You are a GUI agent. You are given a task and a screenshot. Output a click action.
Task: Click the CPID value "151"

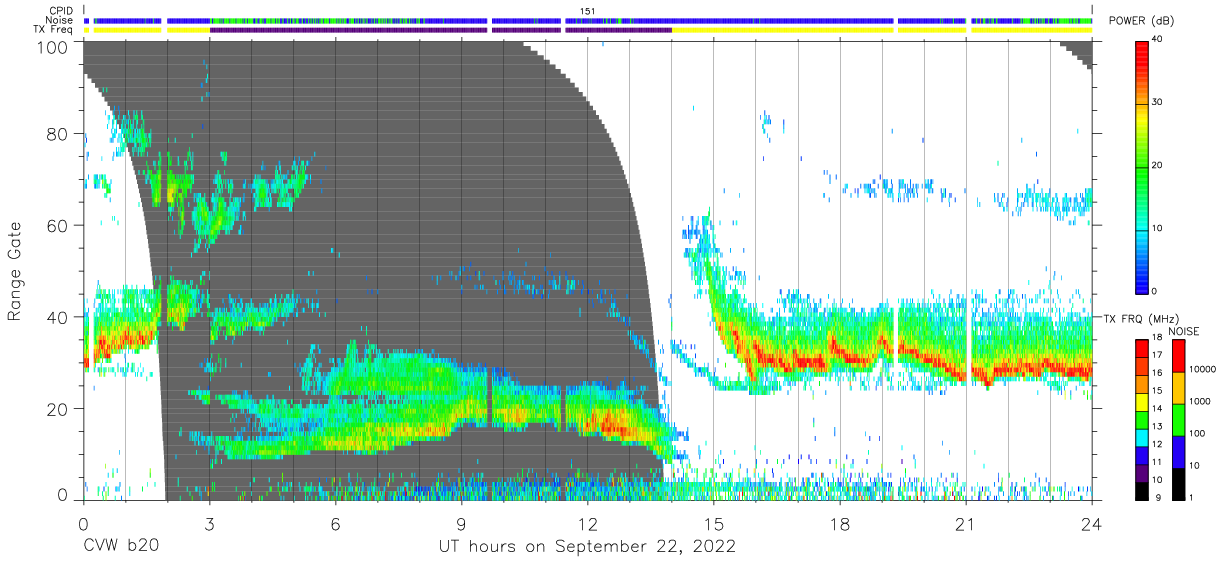(587, 11)
